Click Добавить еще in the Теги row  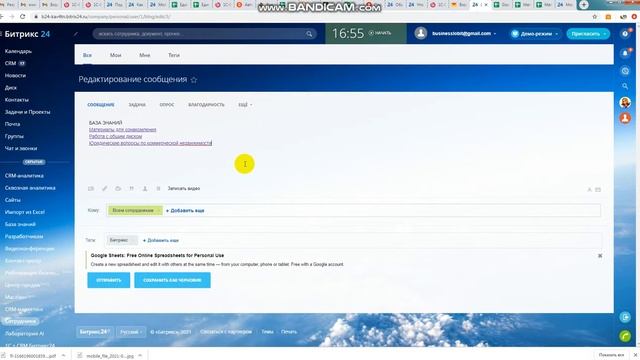click(x=161, y=240)
